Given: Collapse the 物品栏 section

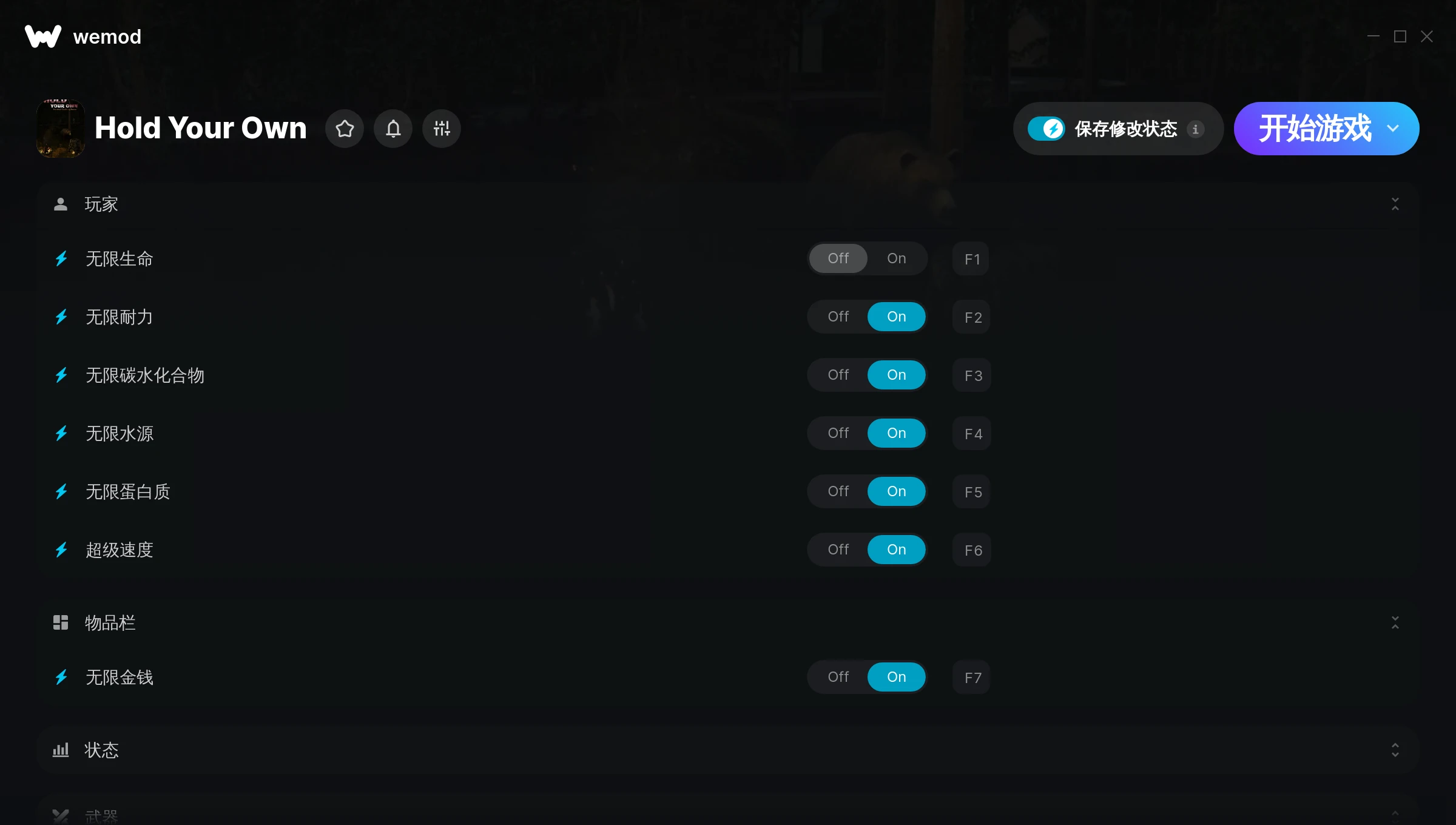Looking at the screenshot, I should click(x=1395, y=622).
